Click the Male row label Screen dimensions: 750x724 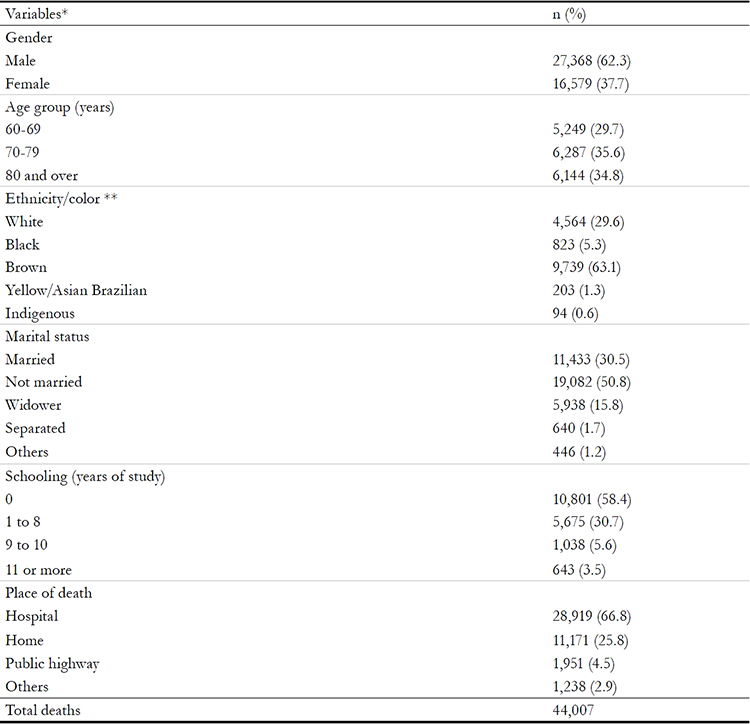(x=20, y=61)
